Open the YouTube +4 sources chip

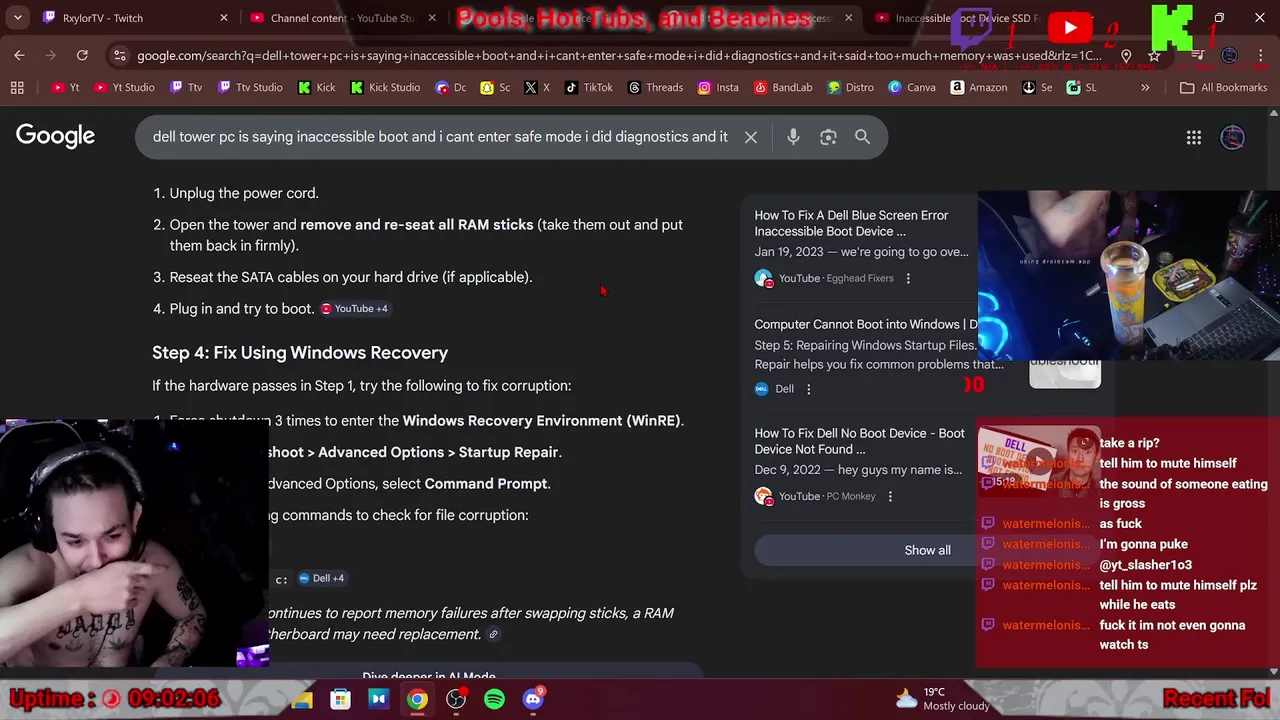pyautogui.click(x=354, y=309)
